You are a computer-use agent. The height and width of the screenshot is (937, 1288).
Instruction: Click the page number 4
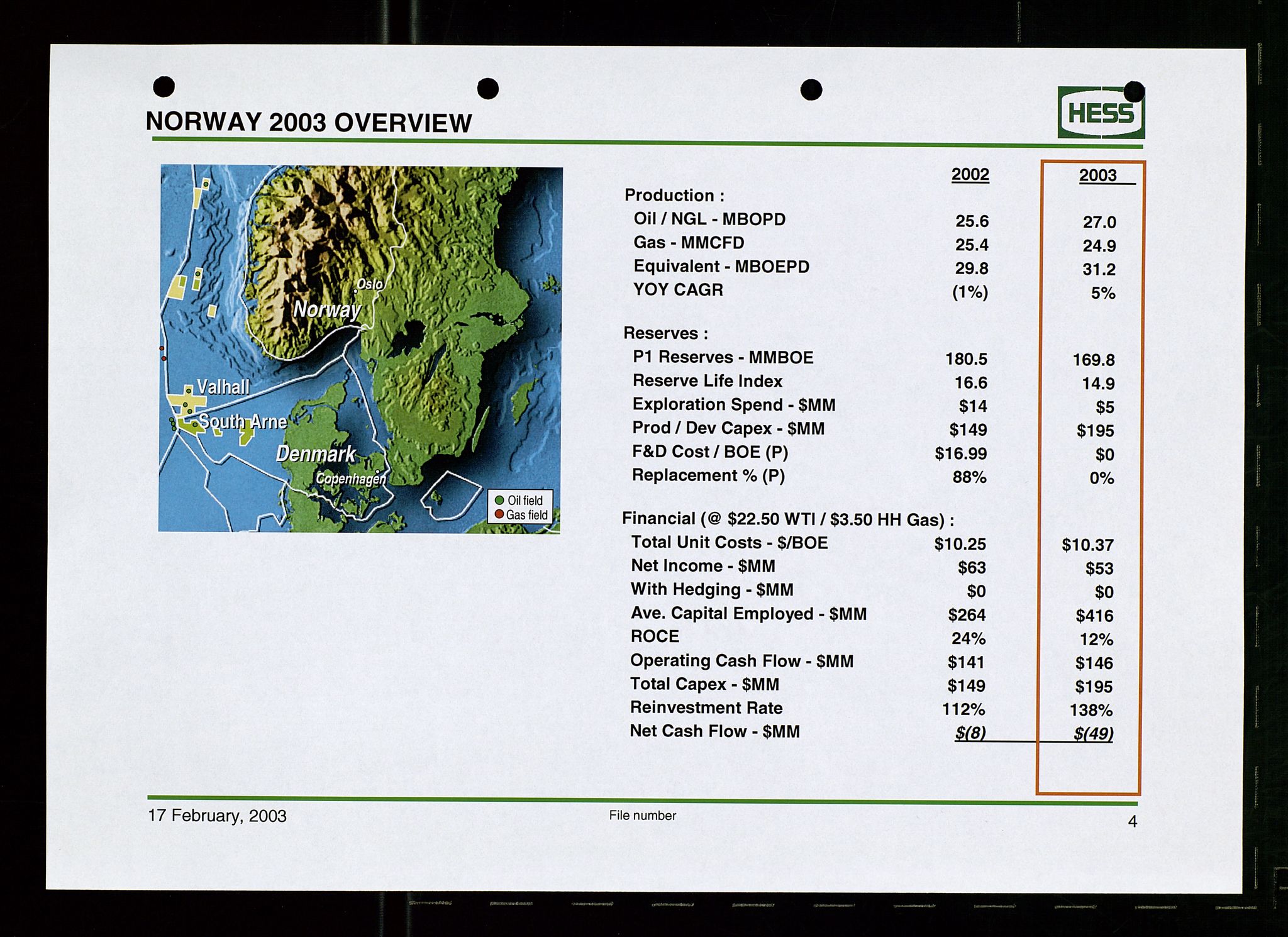coord(1133,822)
